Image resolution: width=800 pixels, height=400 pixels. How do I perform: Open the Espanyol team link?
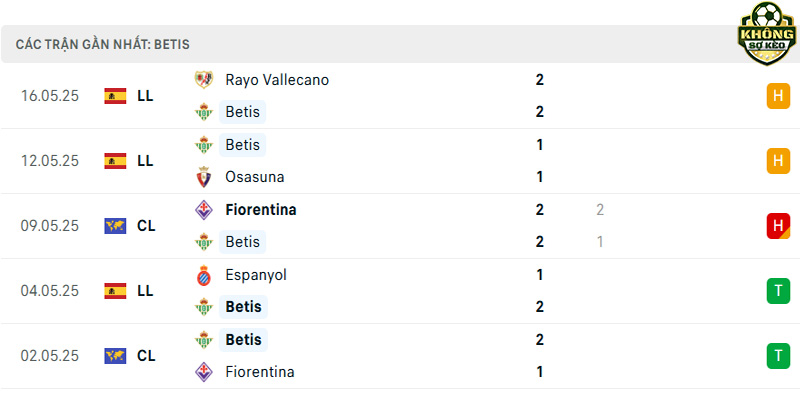click(x=256, y=275)
